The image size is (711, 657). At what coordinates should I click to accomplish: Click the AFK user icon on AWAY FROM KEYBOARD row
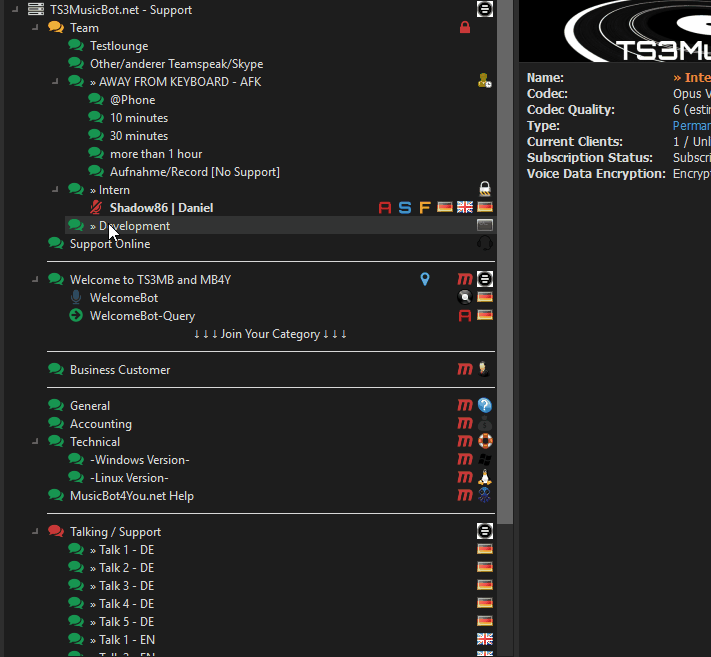[x=485, y=81]
